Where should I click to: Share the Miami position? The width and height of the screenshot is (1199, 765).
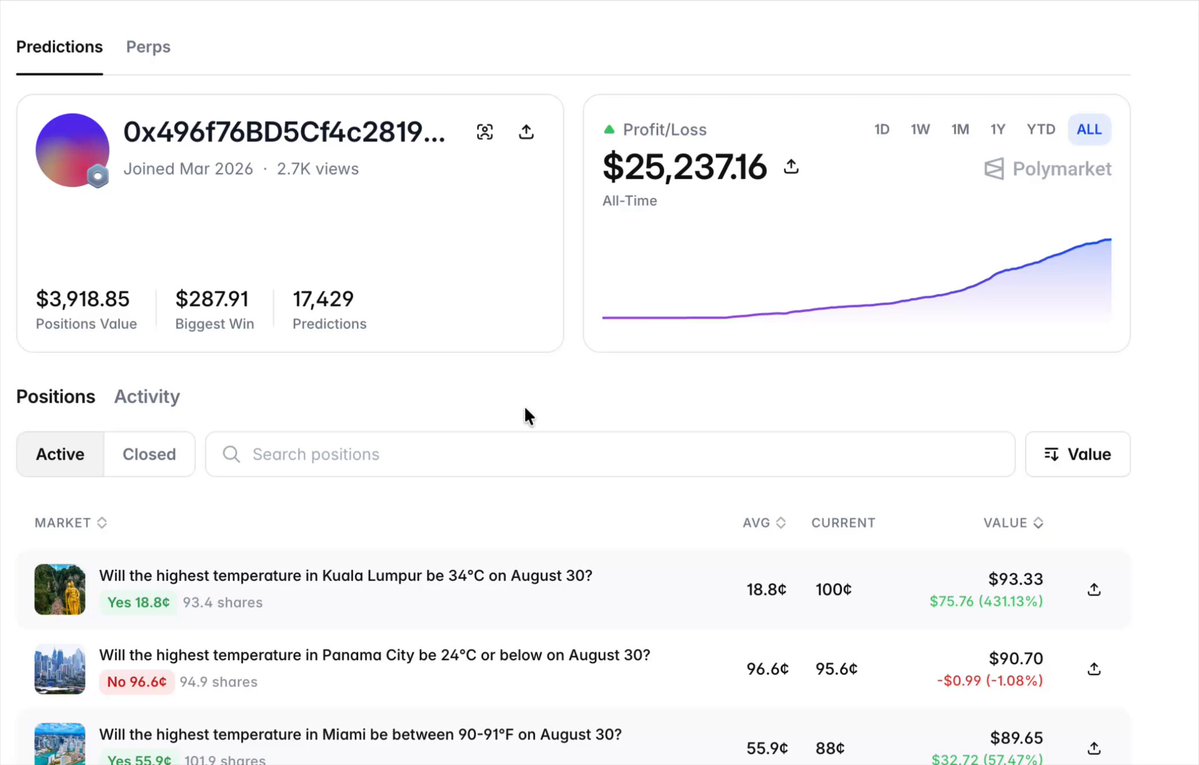[x=1094, y=747]
